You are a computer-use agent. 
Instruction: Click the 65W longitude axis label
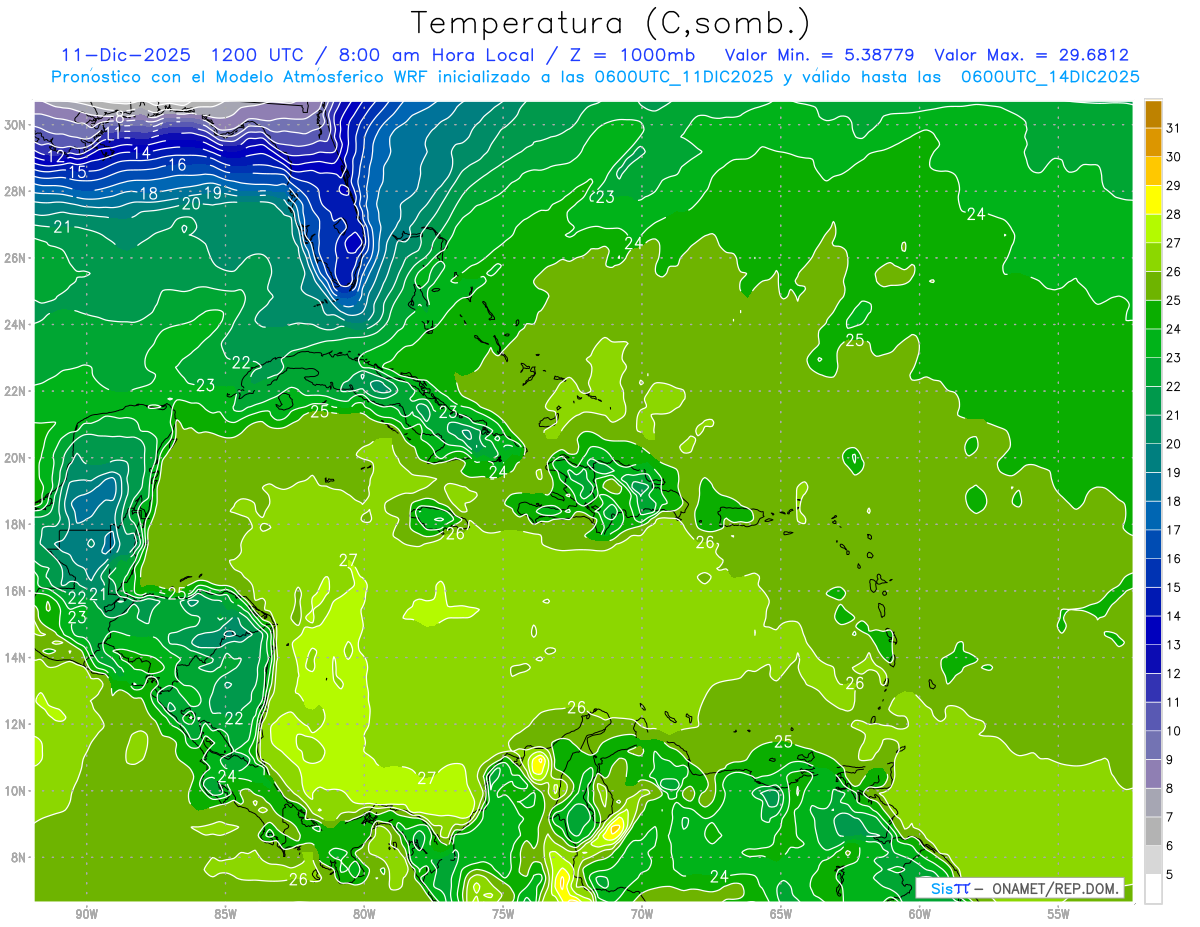781,914
